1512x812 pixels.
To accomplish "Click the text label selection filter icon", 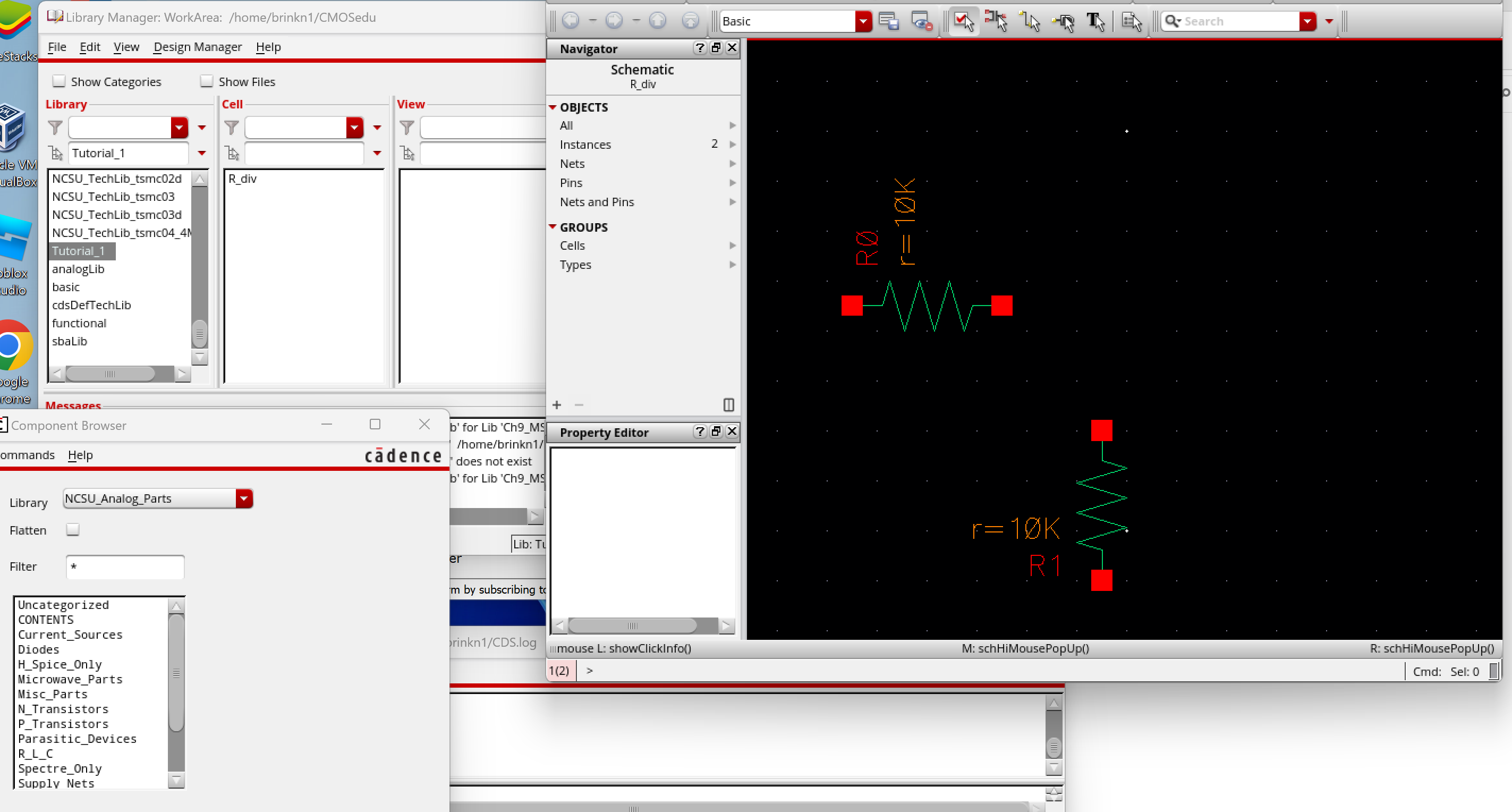I will coord(1095,21).
